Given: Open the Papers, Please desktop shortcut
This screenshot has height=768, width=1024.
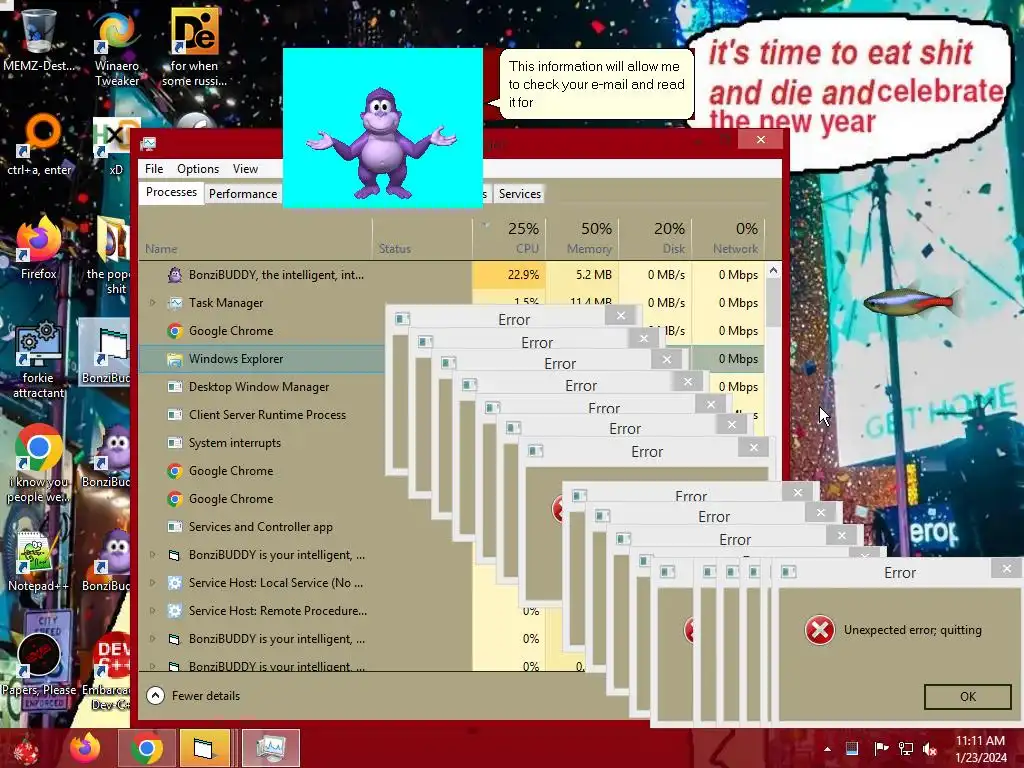Looking at the screenshot, I should tap(39, 664).
